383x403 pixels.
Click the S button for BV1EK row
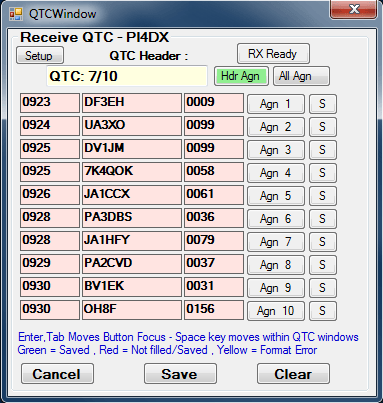click(x=323, y=288)
